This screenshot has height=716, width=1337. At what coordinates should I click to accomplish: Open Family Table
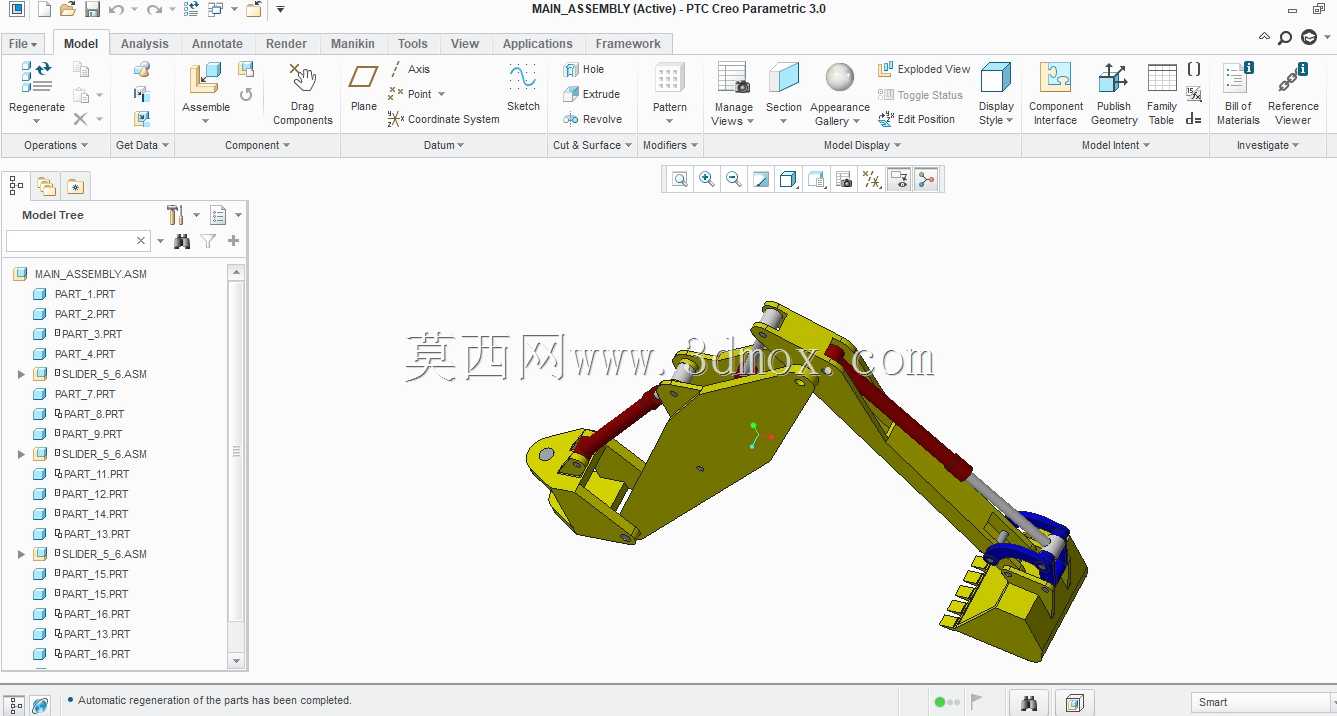[x=1162, y=94]
